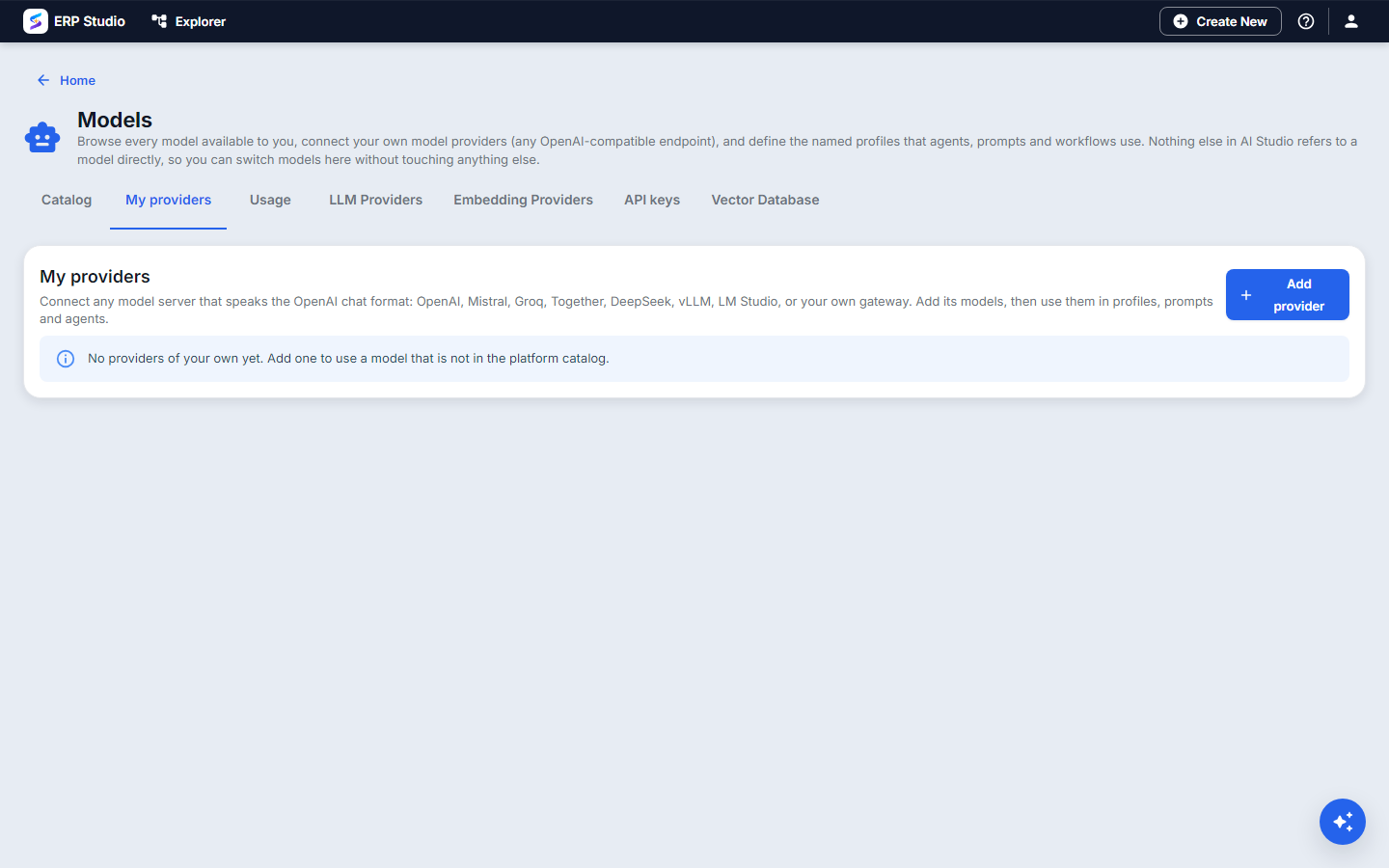Viewport: 1389px width, 868px height.
Task: Go to the LLM Providers tab
Action: [x=375, y=200]
